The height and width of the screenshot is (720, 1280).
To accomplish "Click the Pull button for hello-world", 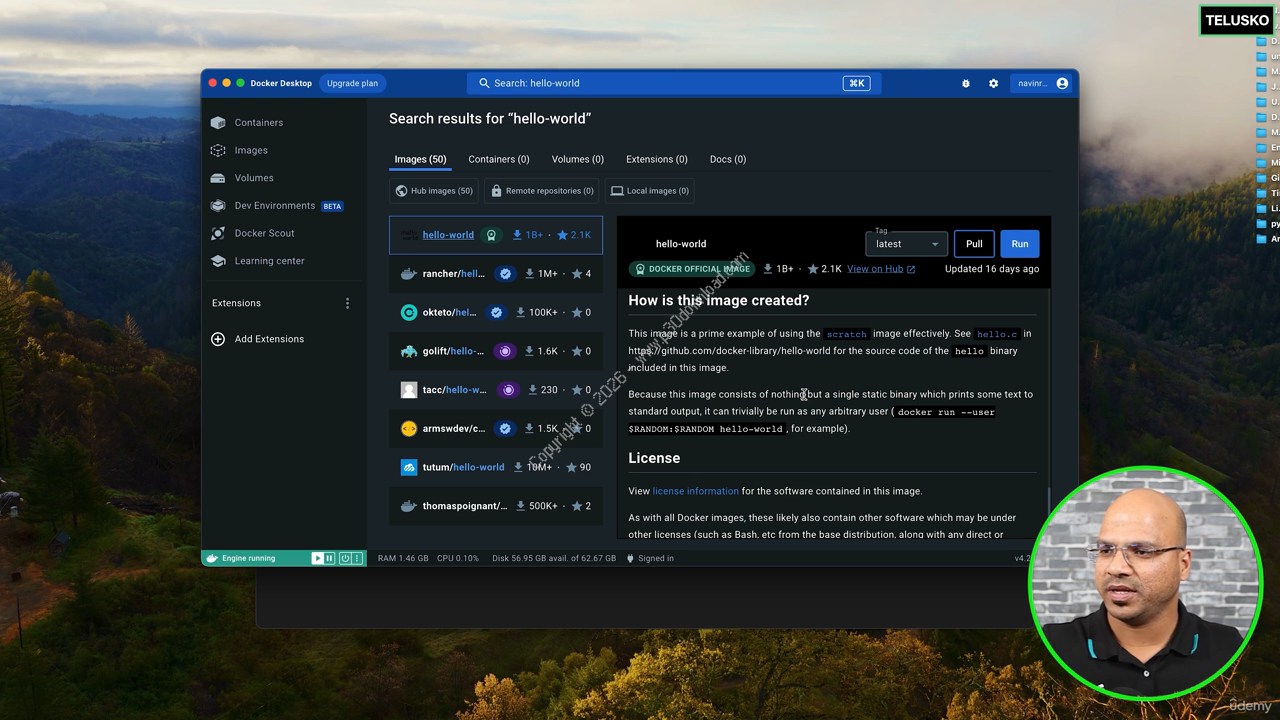I will click(x=973, y=244).
